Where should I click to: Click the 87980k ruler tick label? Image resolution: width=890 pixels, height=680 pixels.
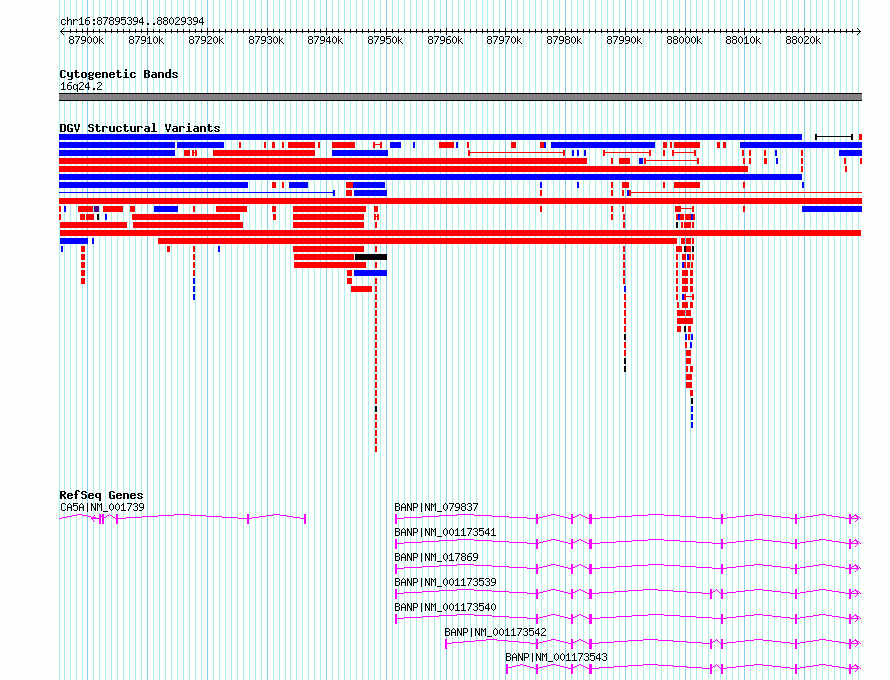[x=564, y=40]
